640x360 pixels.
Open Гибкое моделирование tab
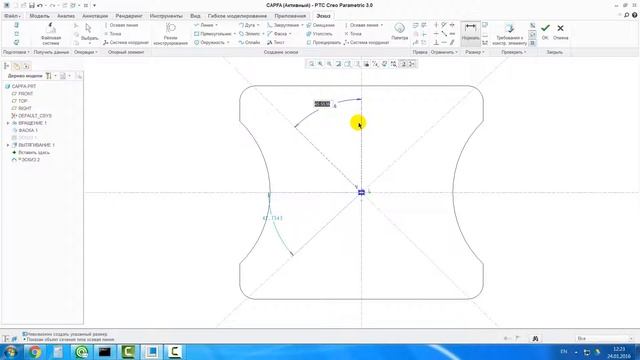pos(237,16)
